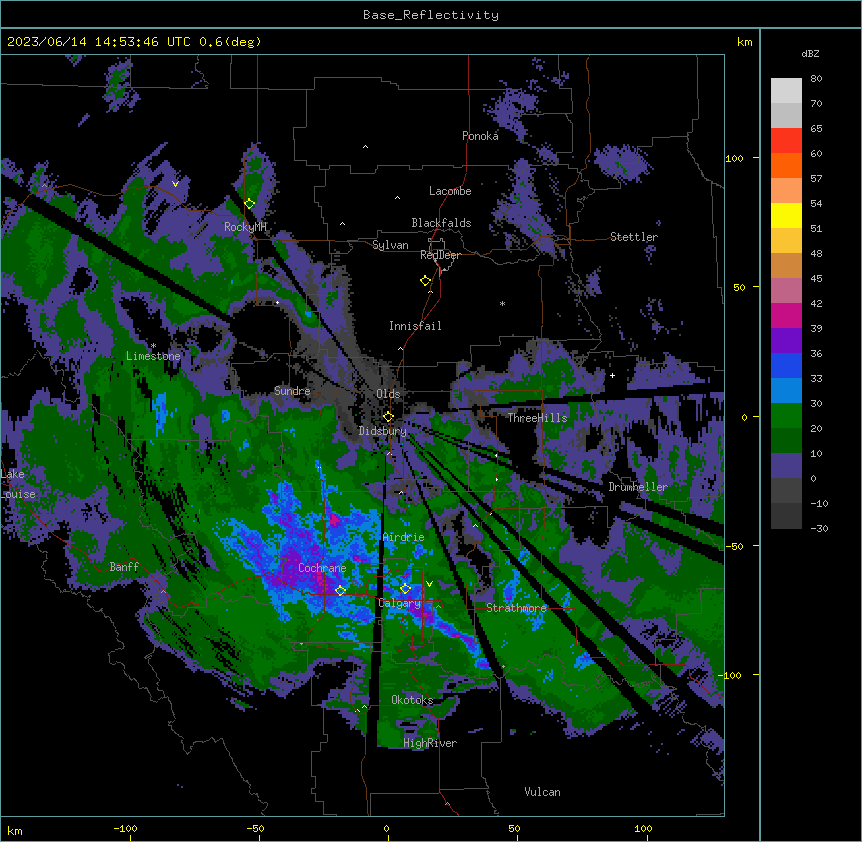Click the Cochrane city label
Image resolution: width=862 pixels, height=842 pixels.
[x=322, y=568]
